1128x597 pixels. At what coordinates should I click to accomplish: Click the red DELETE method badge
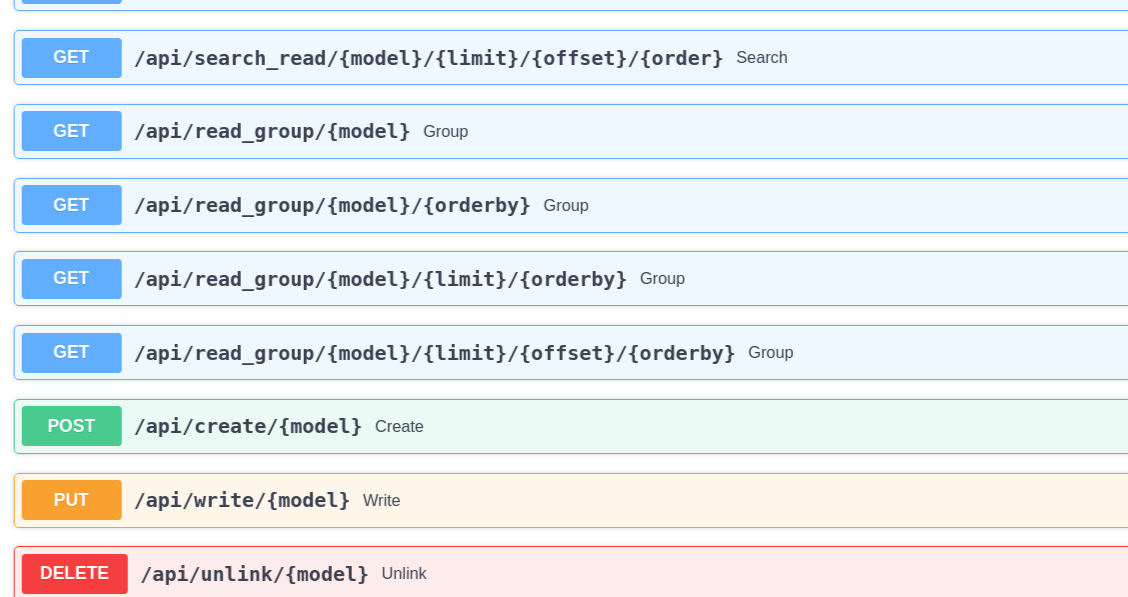[74, 574]
